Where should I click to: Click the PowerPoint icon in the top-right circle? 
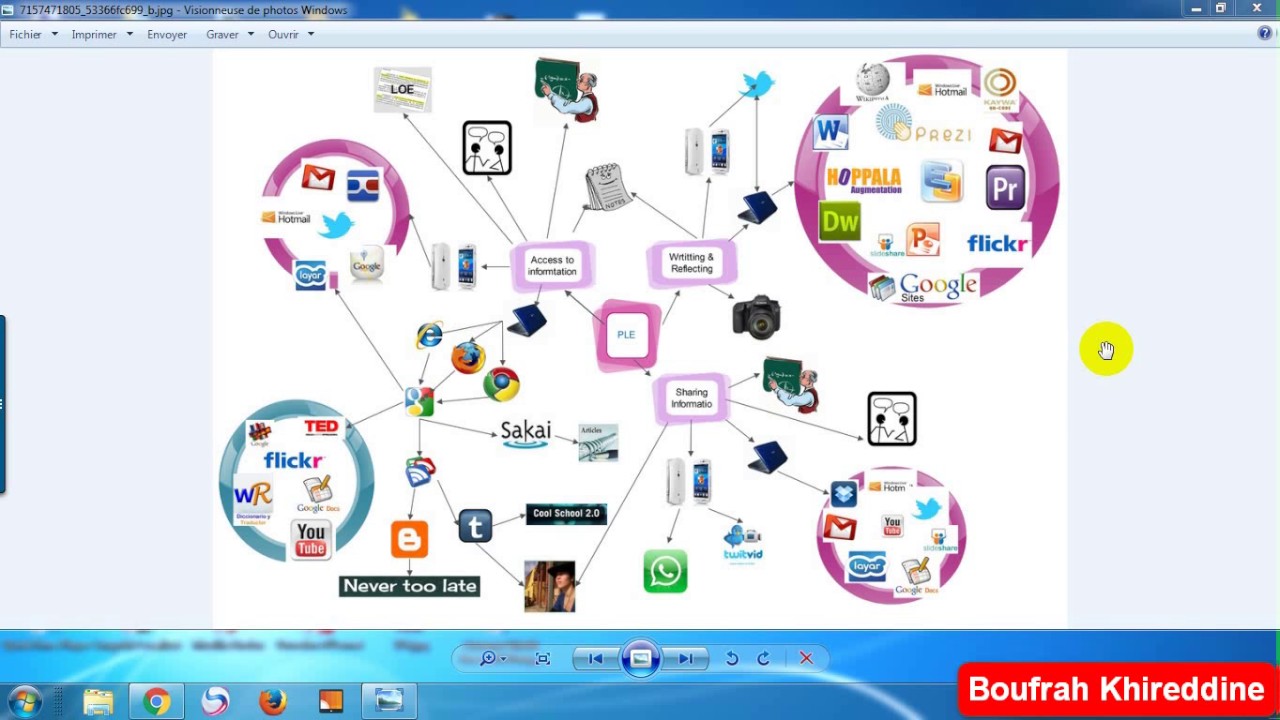click(x=922, y=240)
